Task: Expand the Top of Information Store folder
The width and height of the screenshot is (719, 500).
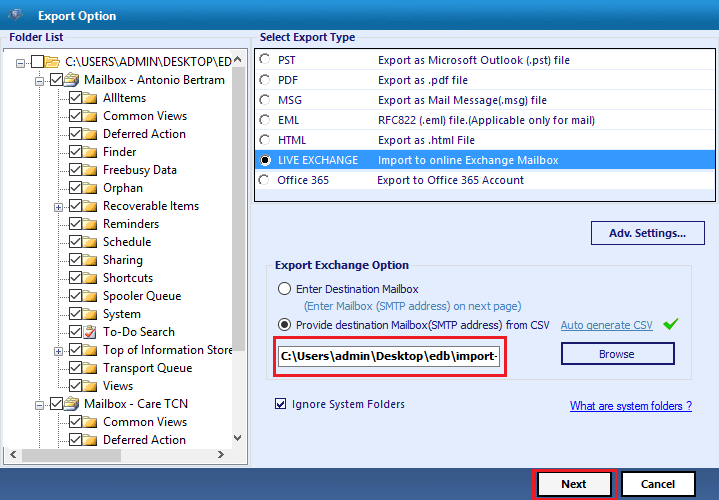Action: click(58, 351)
